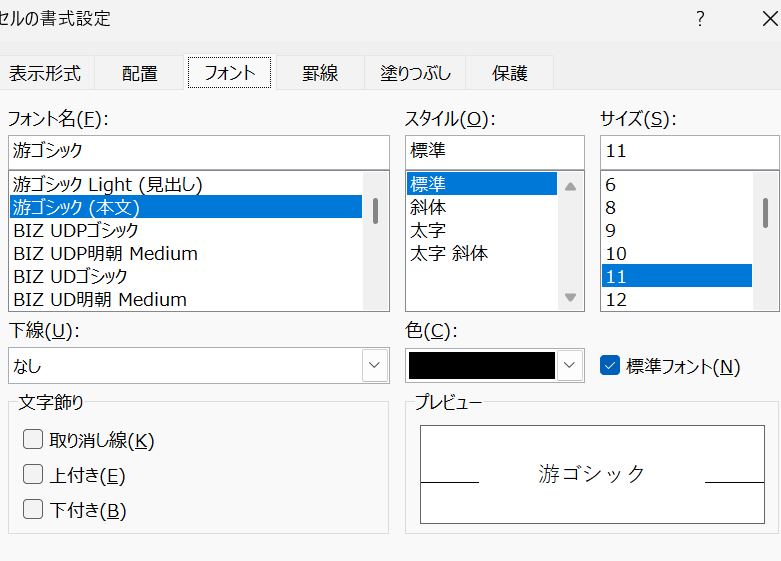Viewport: 781px width, 561px height.
Task: Click the black font color swatch
Action: [x=481, y=366]
